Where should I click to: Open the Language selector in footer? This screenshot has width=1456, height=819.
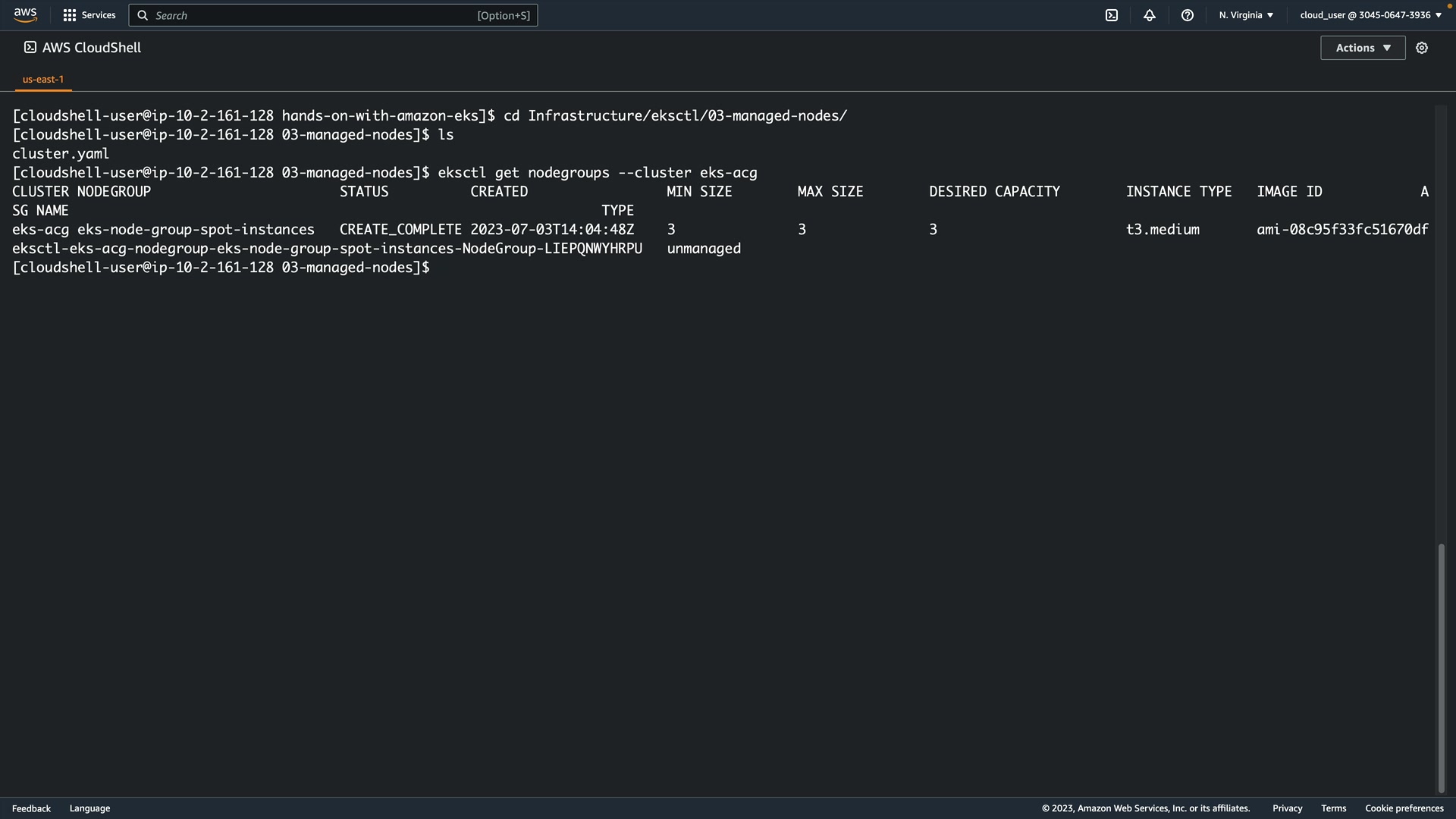tap(89, 808)
